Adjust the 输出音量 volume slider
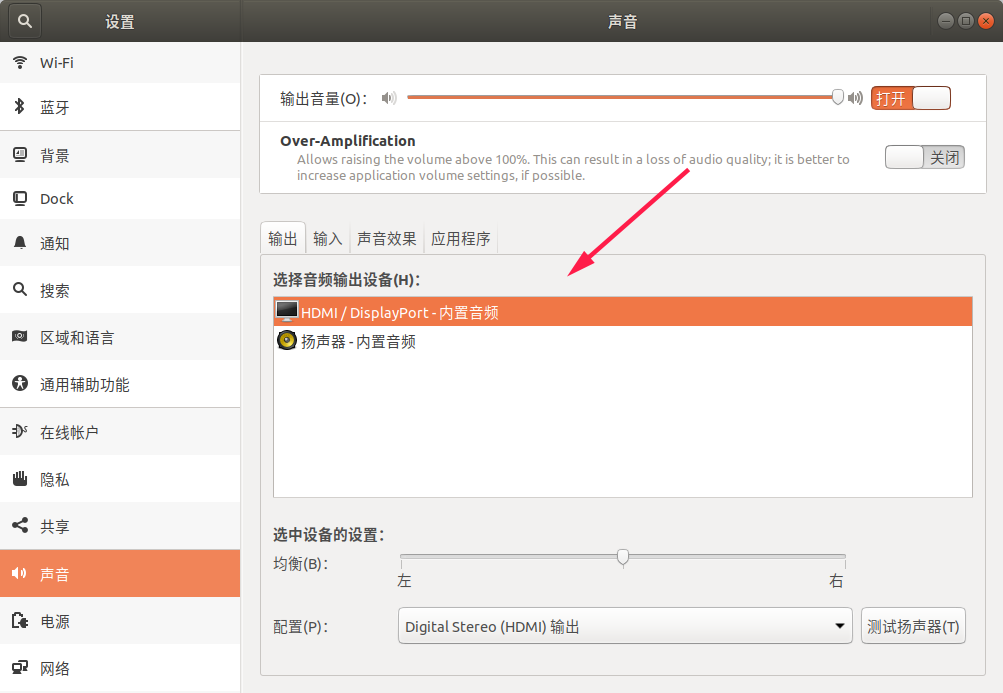The image size is (1003, 693). (x=626, y=97)
